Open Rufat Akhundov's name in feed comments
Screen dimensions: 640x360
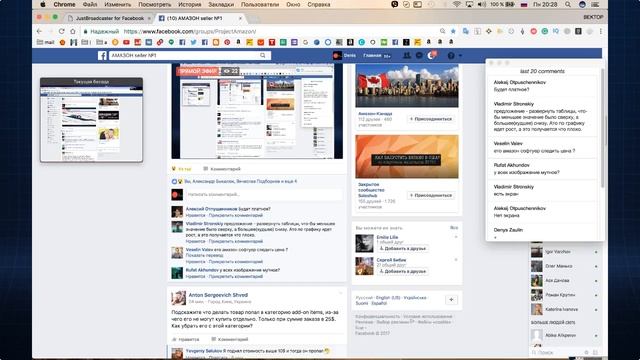(x=202, y=270)
